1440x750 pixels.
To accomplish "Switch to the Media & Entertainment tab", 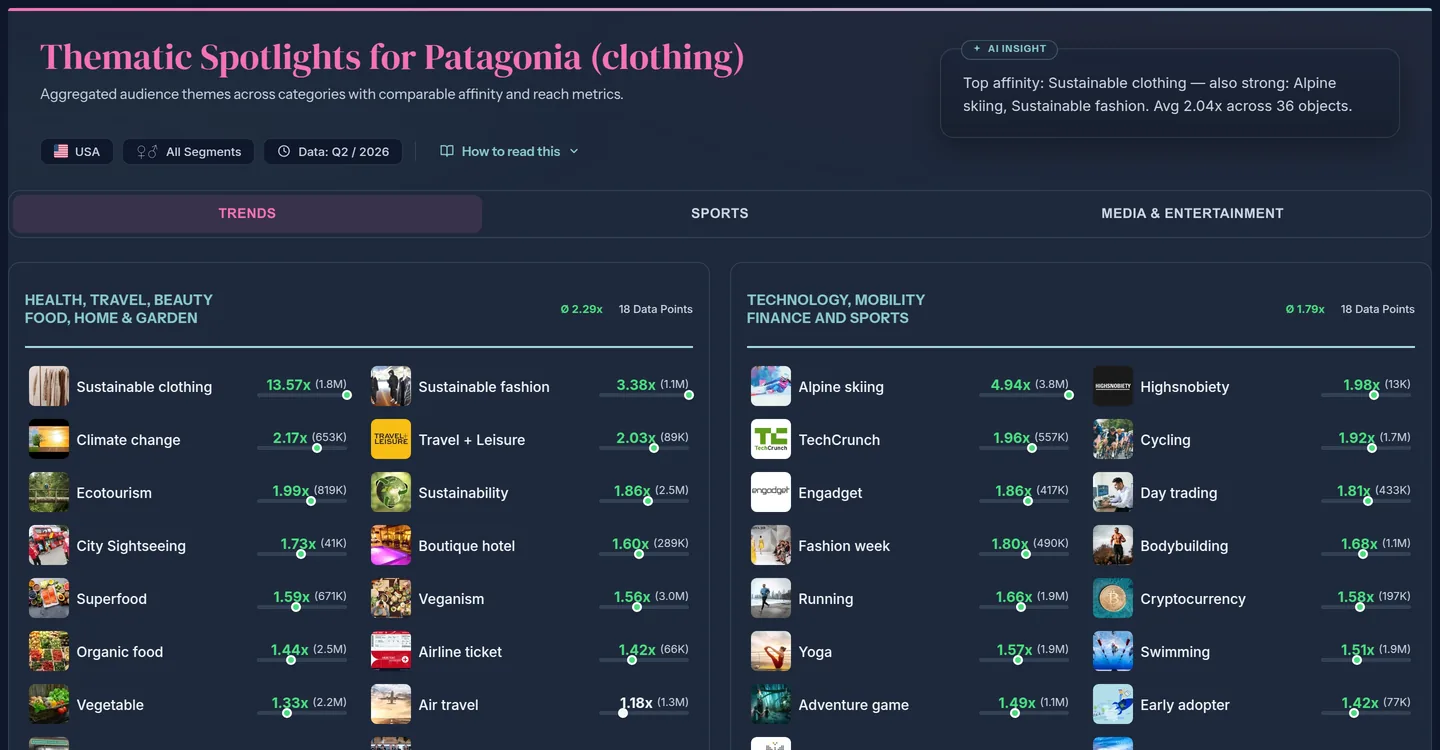I will (x=1192, y=213).
